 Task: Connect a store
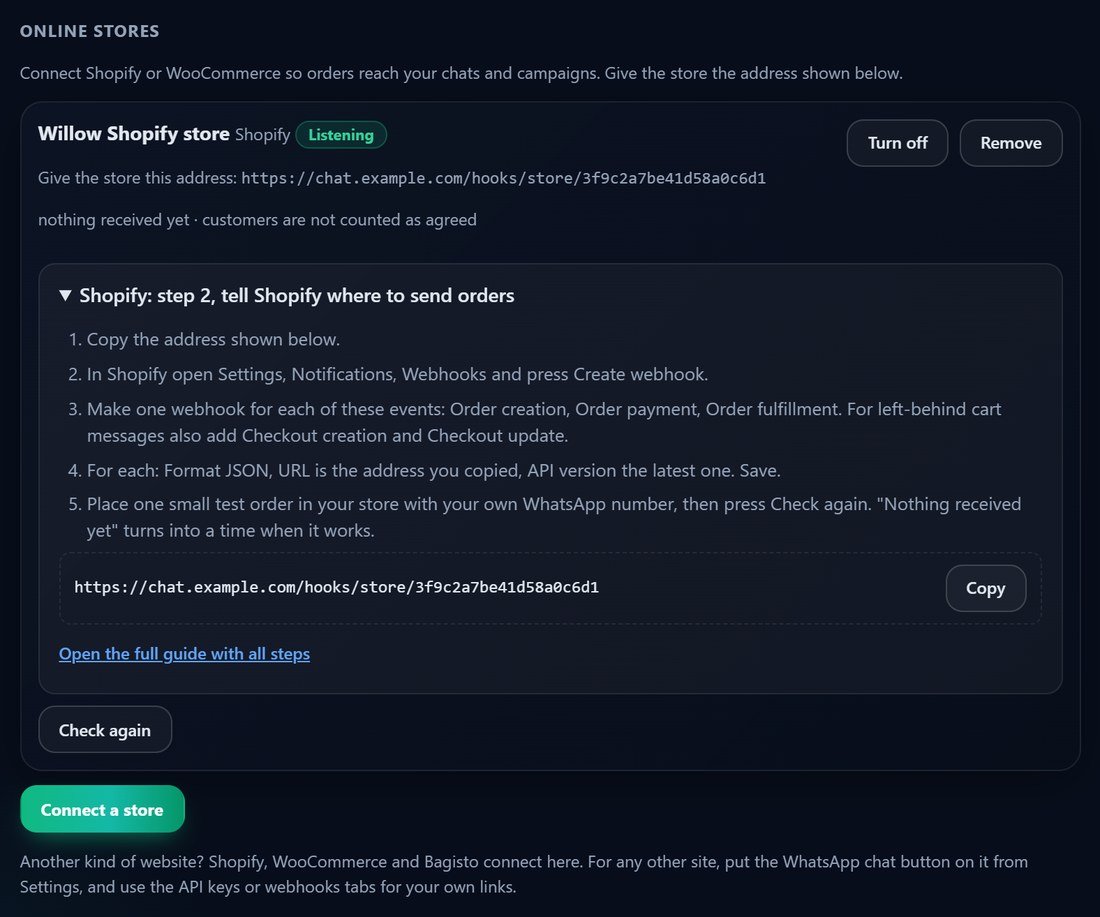pos(102,809)
